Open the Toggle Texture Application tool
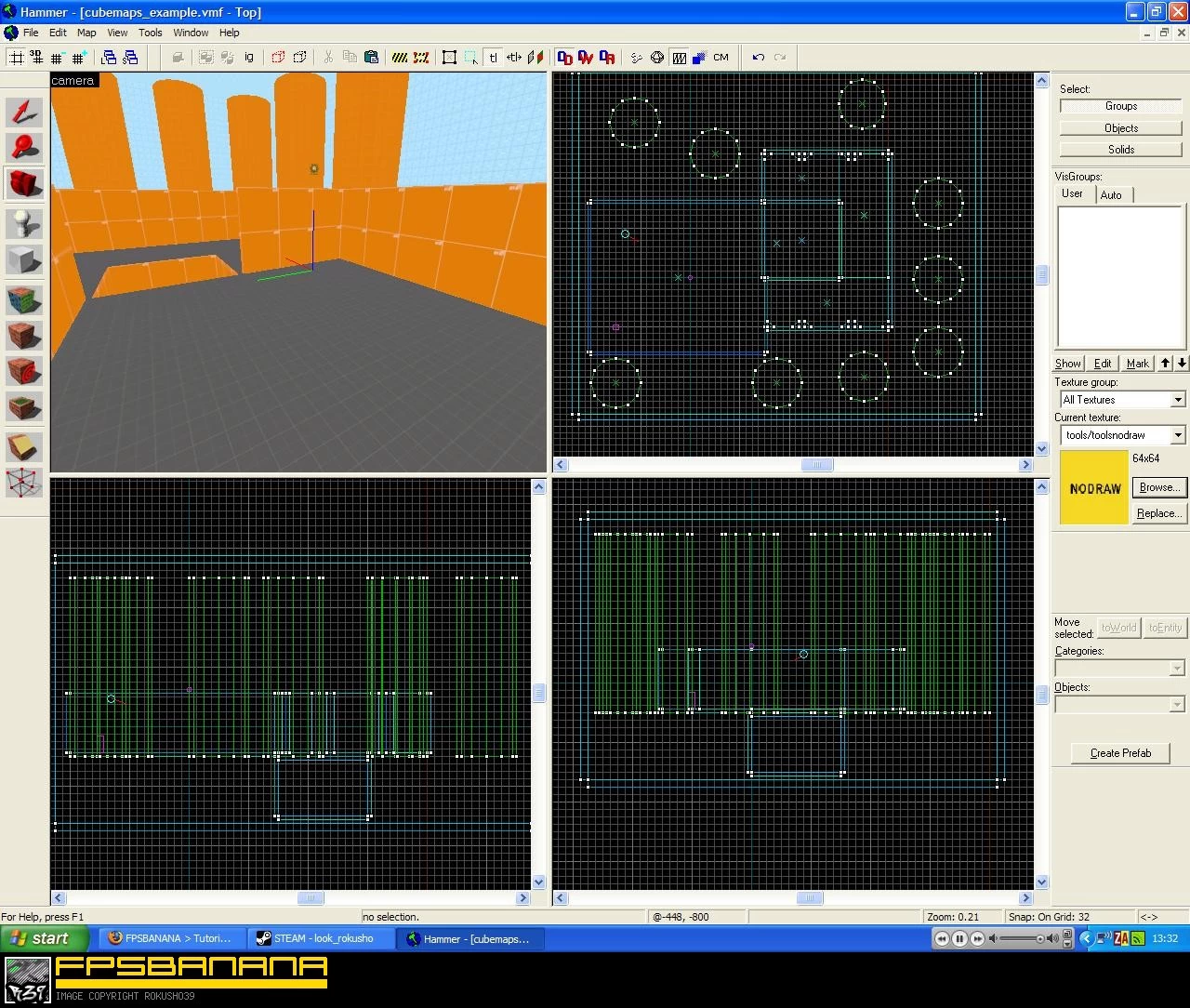Image resolution: width=1190 pixels, height=1008 pixels. pyautogui.click(x=24, y=299)
